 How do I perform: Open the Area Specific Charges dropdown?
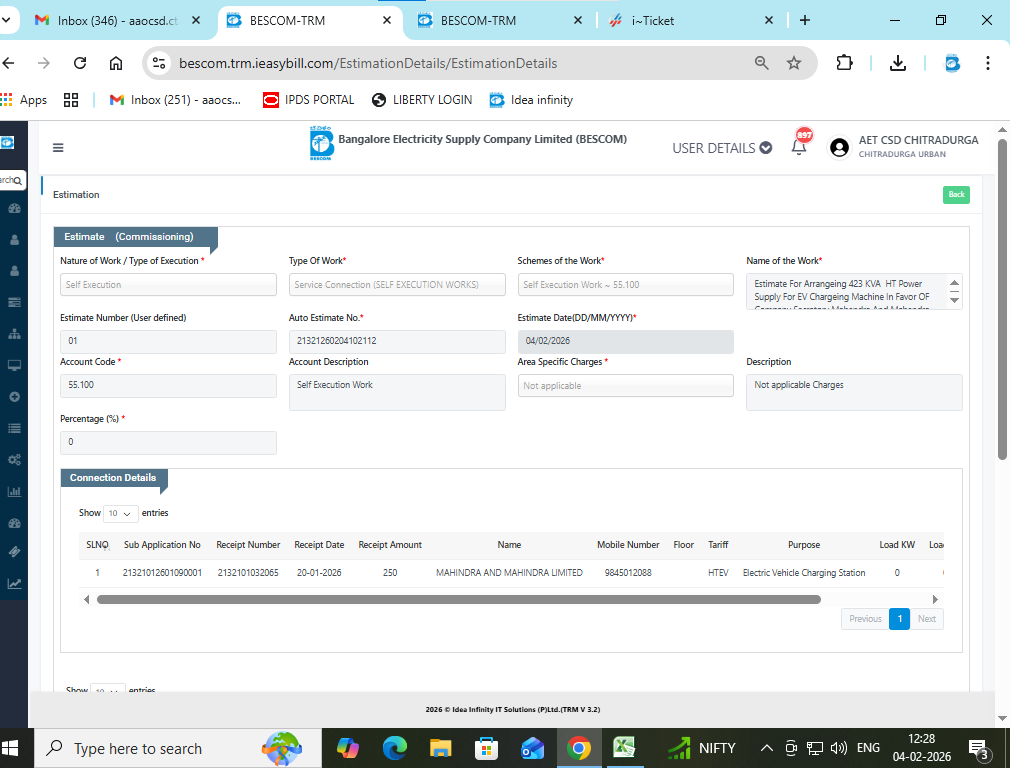point(625,386)
